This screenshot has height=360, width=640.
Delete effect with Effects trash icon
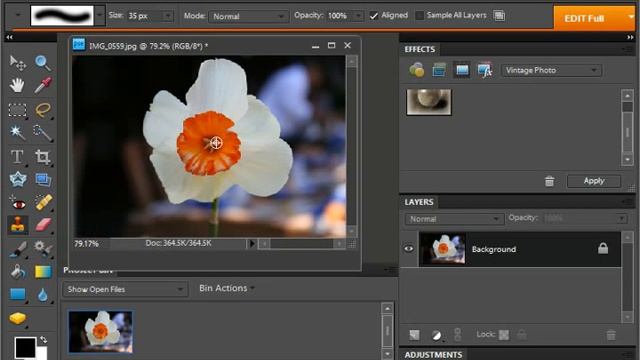click(549, 181)
